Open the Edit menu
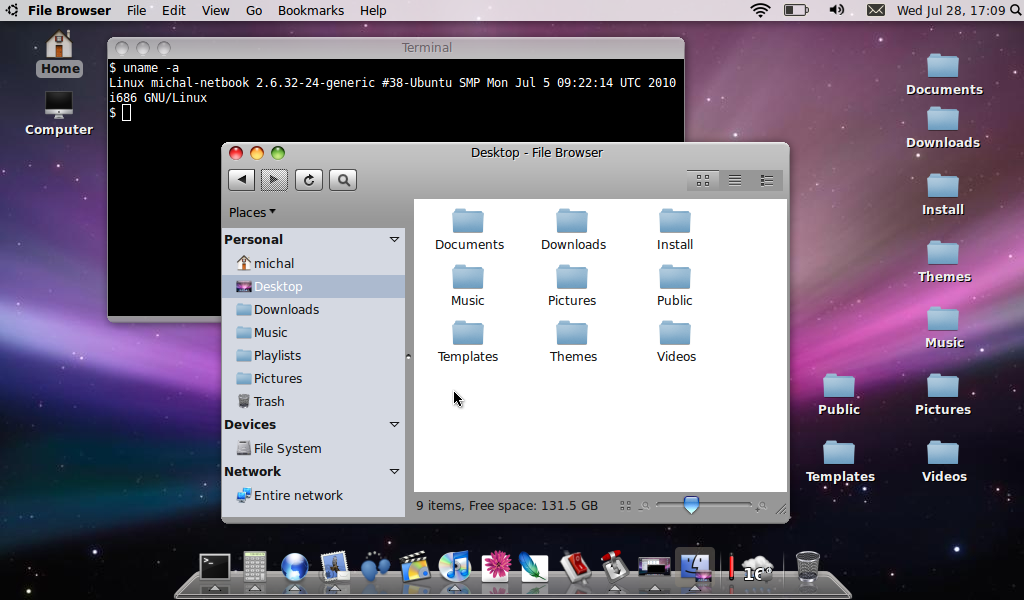Screen dimensions: 1024x600 click(x=174, y=10)
